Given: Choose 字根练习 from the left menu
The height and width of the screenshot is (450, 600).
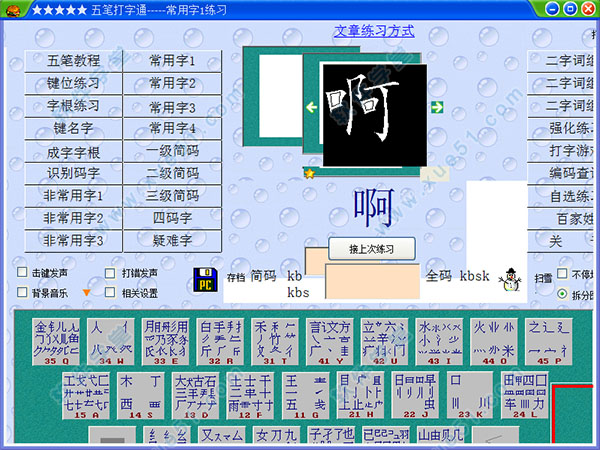Looking at the screenshot, I should point(73,106).
